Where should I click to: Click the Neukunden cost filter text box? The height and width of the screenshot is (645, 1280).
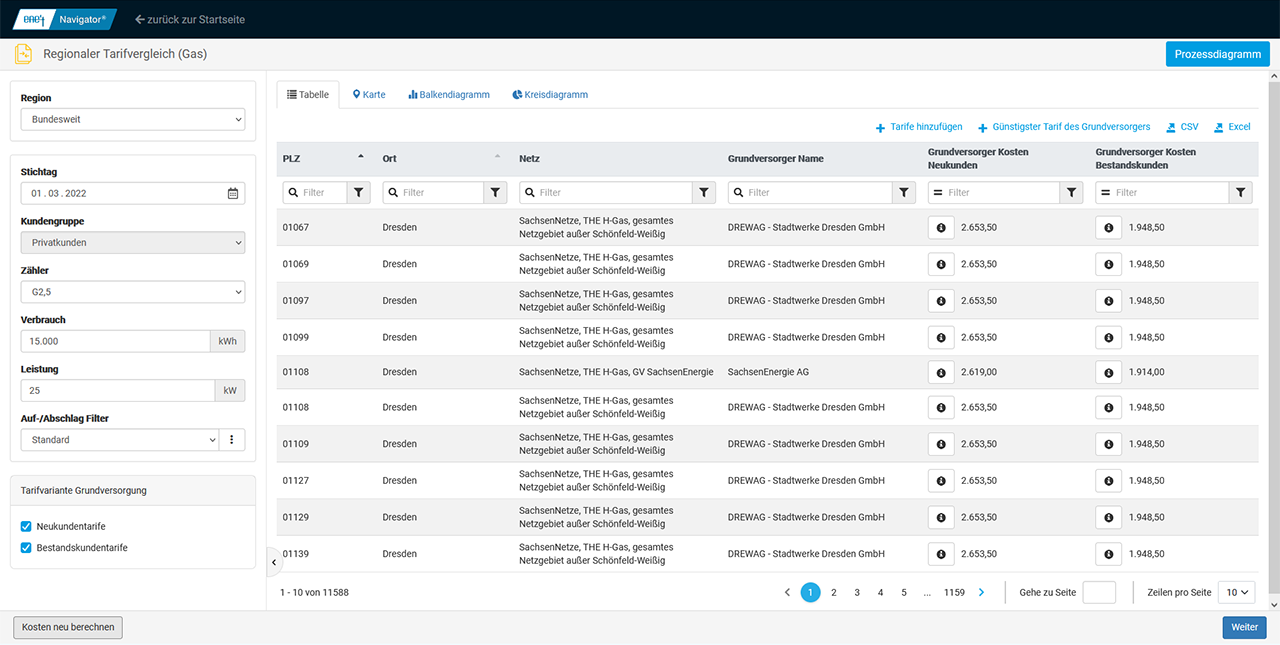(994, 192)
